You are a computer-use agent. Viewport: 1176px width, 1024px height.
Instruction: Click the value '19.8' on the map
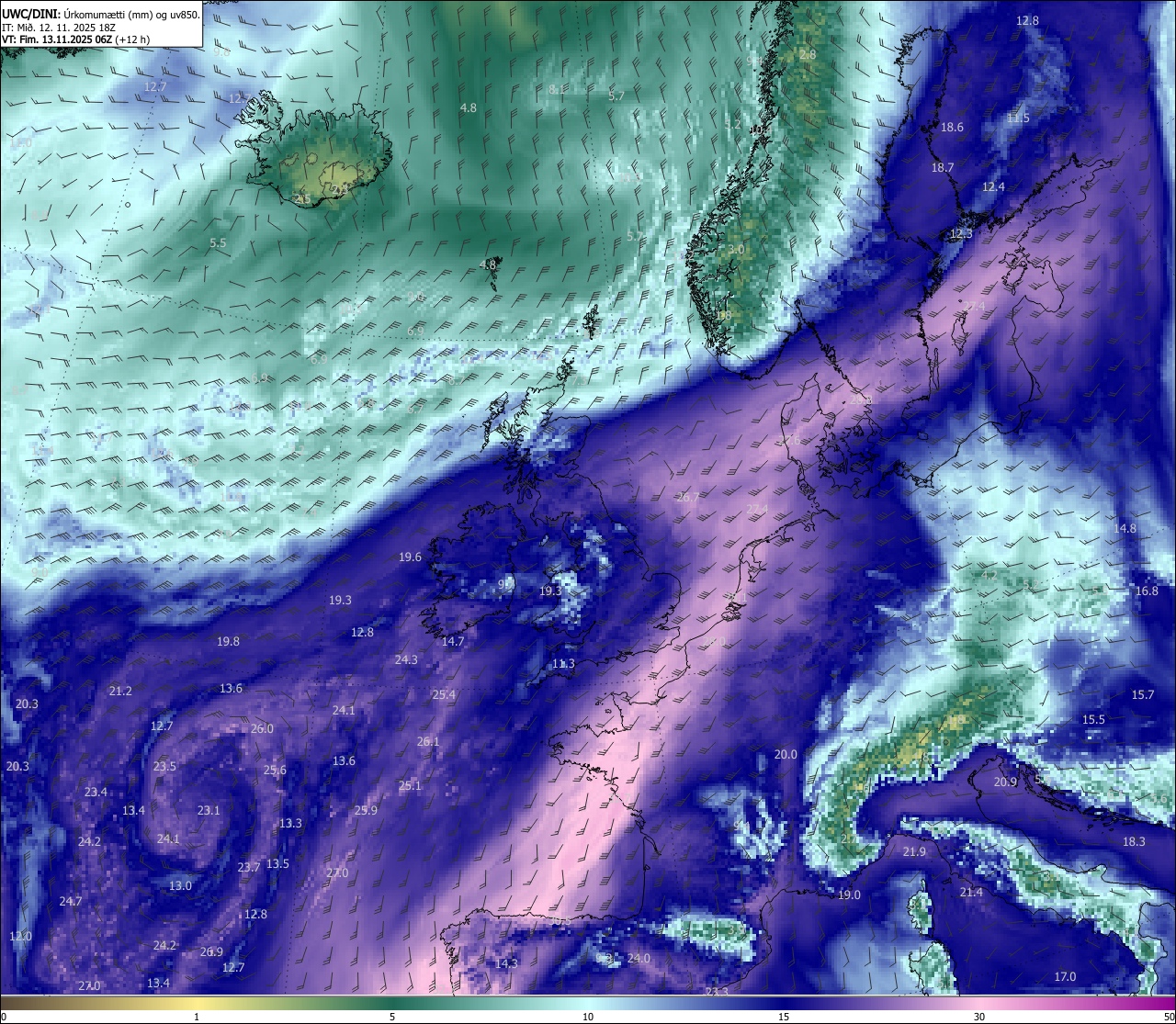point(228,642)
